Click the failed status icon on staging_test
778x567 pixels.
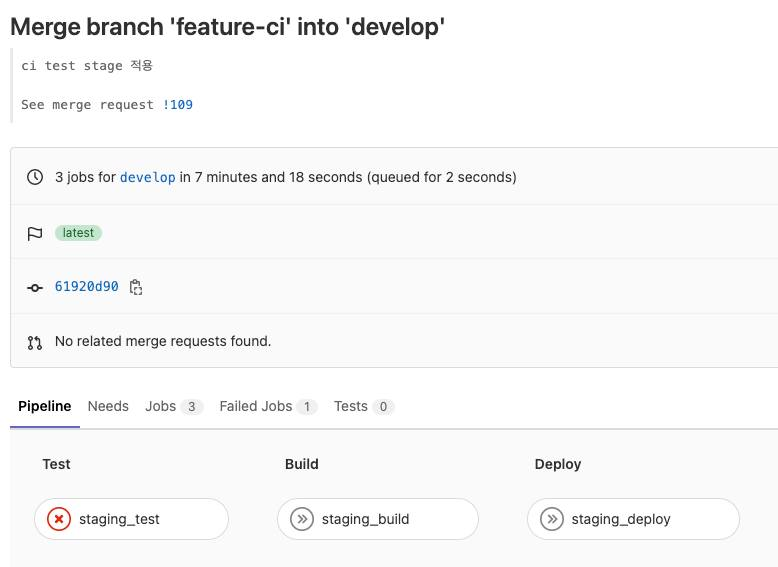pos(59,519)
